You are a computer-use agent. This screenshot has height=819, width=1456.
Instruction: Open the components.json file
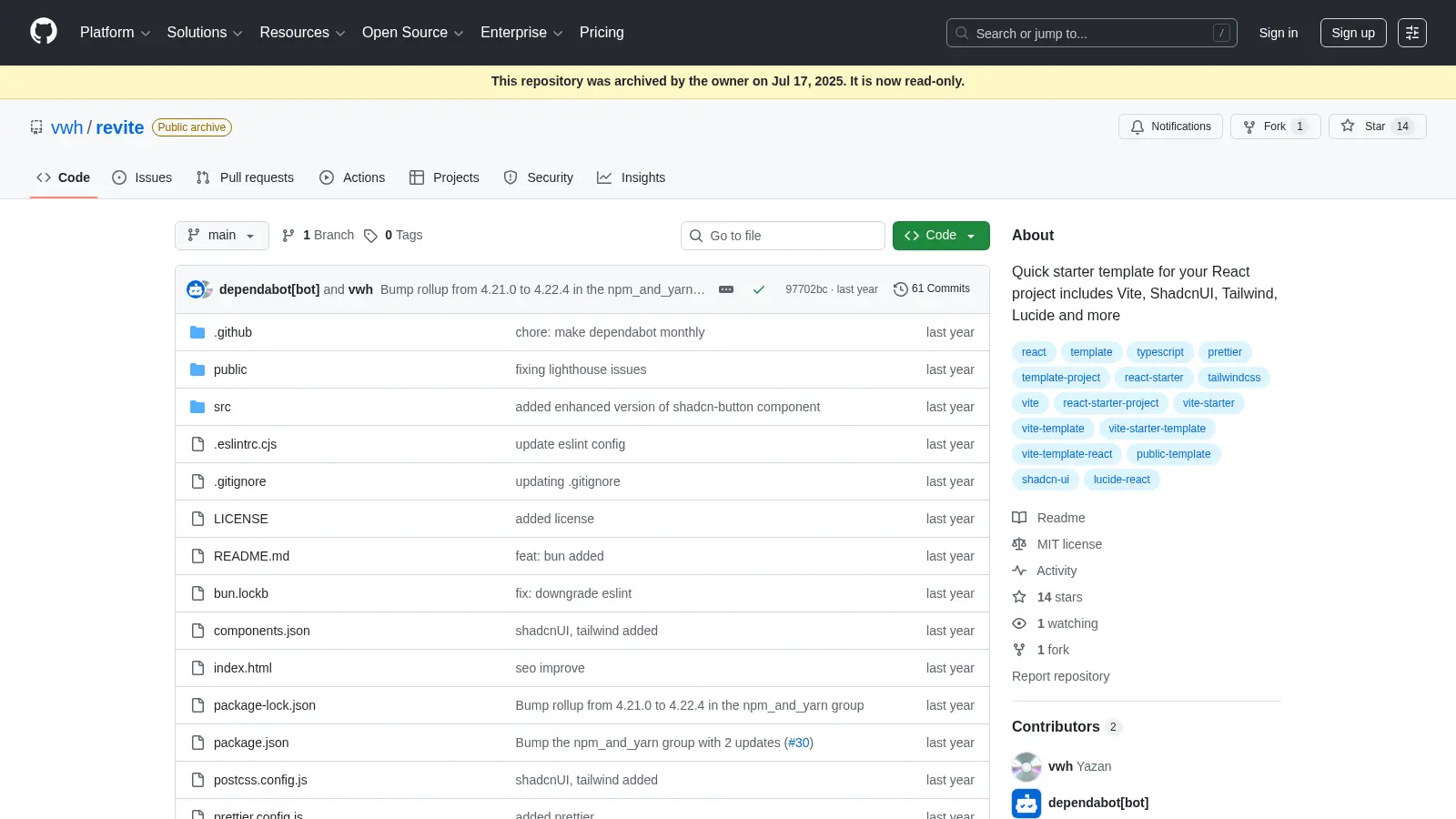[x=262, y=631]
